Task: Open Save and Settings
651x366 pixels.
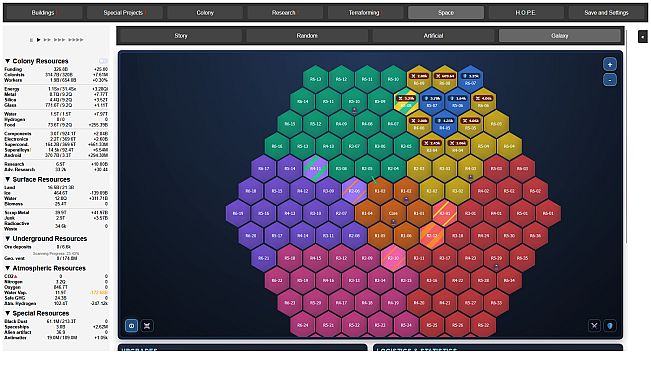Action: [x=606, y=12]
